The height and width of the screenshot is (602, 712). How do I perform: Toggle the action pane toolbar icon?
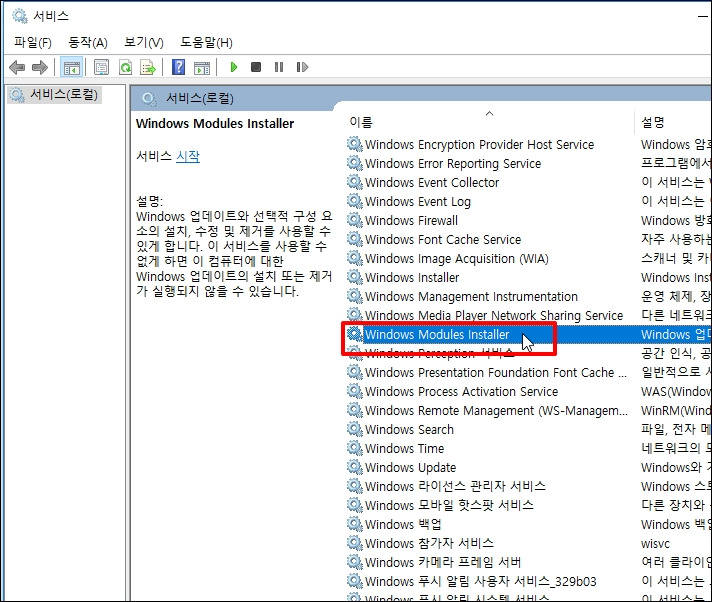[202, 67]
